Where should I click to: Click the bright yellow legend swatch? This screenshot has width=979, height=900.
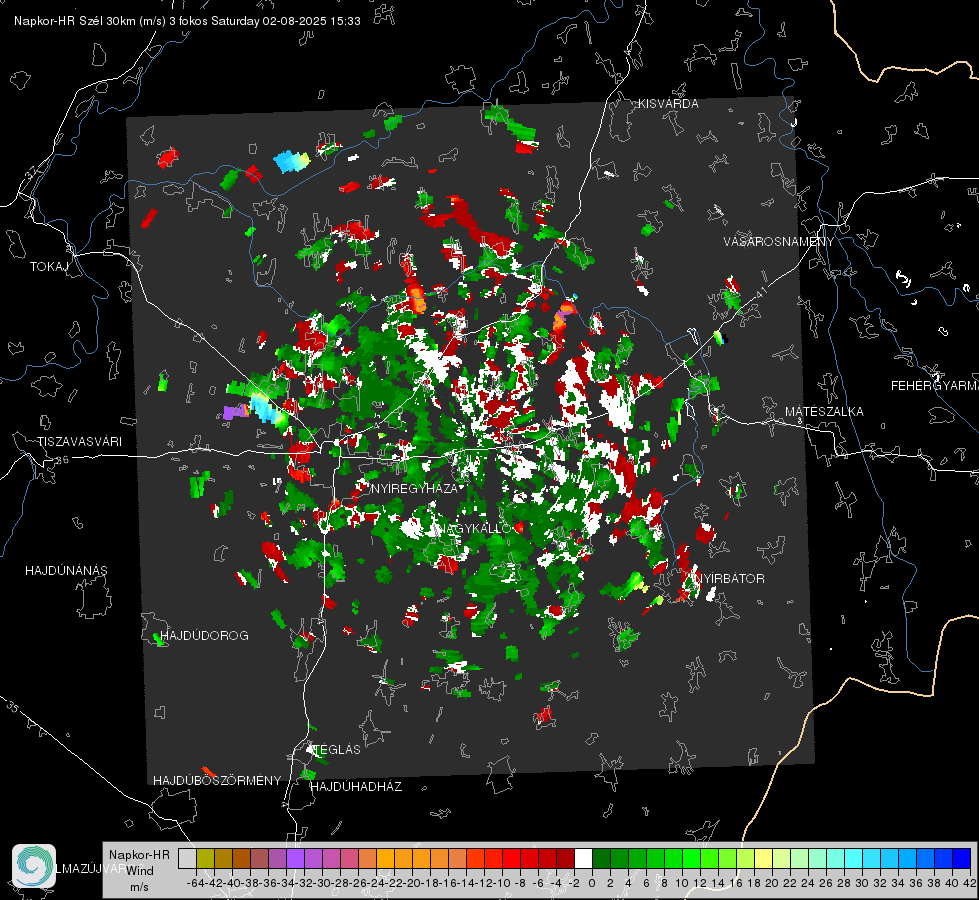(x=763, y=858)
